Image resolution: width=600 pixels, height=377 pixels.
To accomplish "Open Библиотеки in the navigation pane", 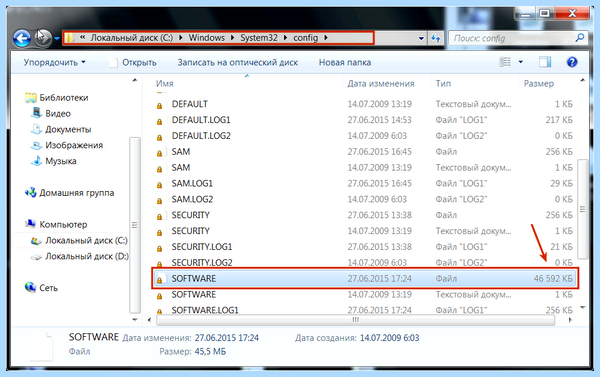I will click(x=64, y=98).
